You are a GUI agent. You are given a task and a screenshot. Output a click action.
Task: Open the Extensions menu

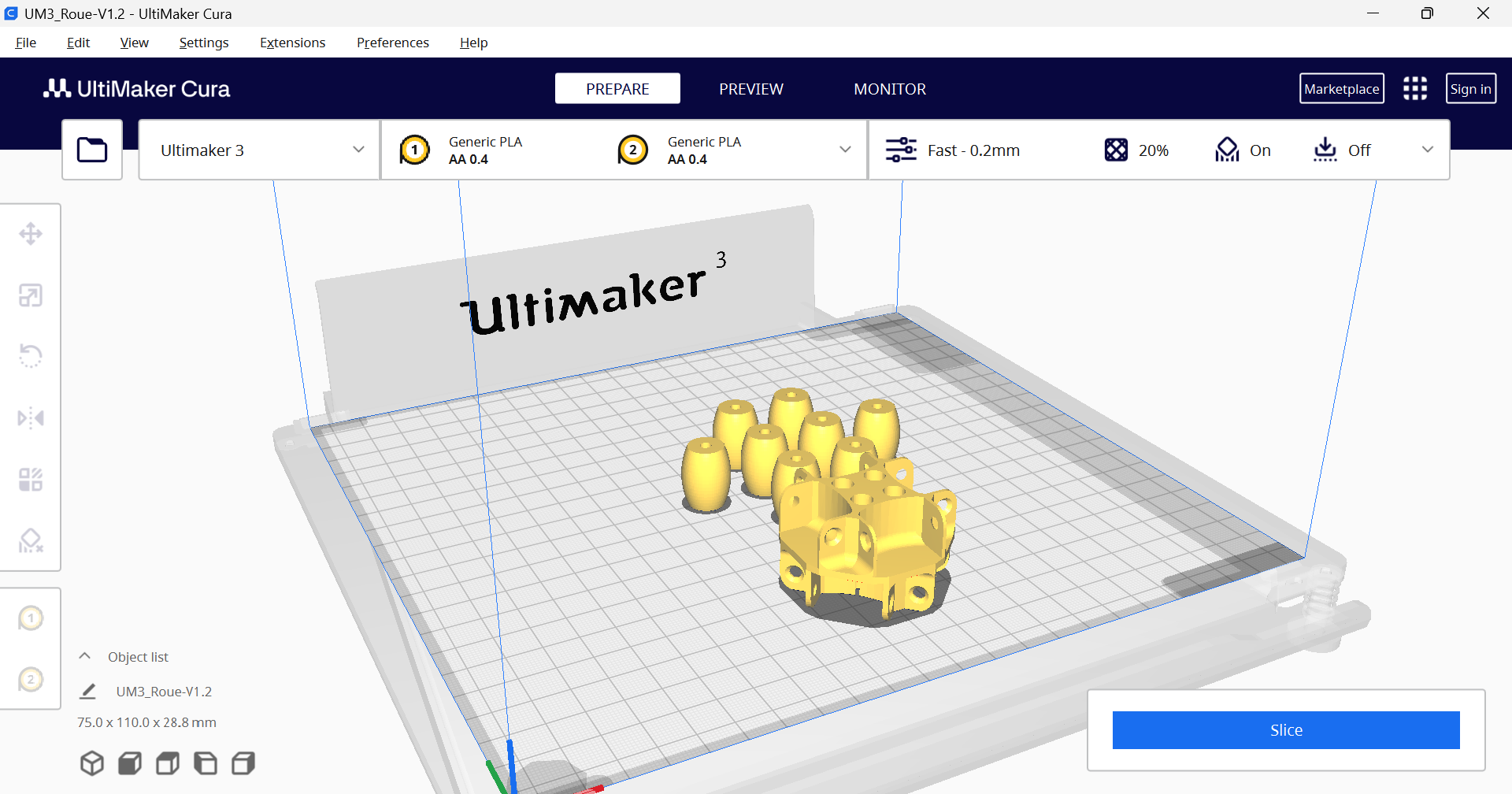click(292, 43)
